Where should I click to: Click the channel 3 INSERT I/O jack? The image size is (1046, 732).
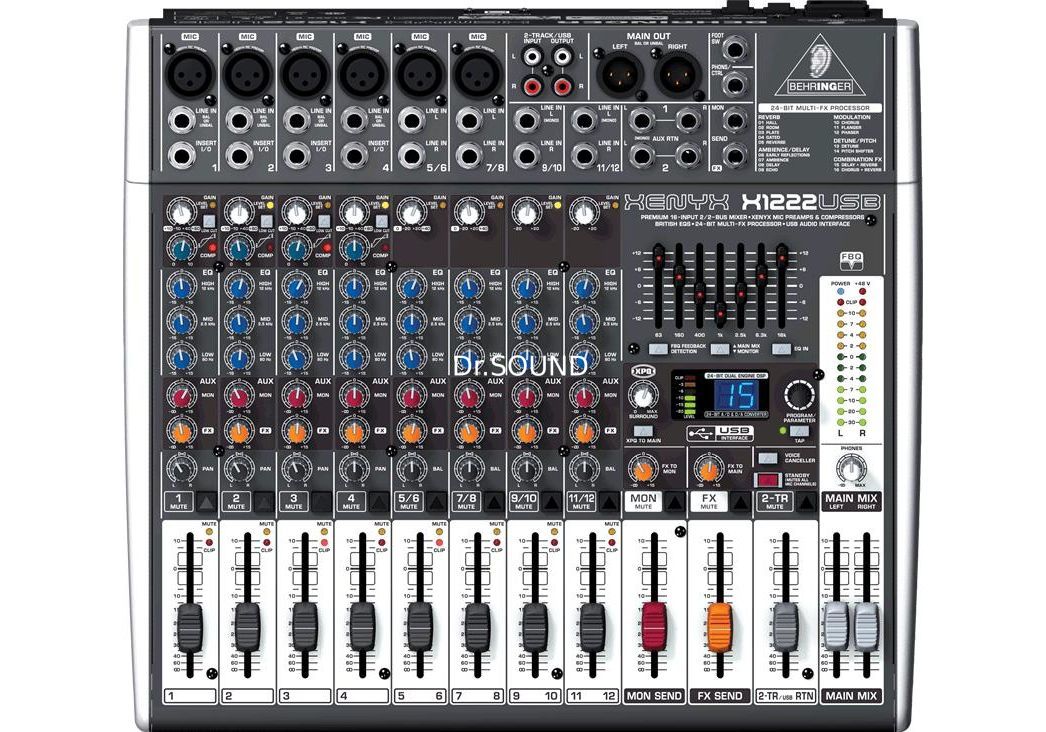tap(296, 157)
